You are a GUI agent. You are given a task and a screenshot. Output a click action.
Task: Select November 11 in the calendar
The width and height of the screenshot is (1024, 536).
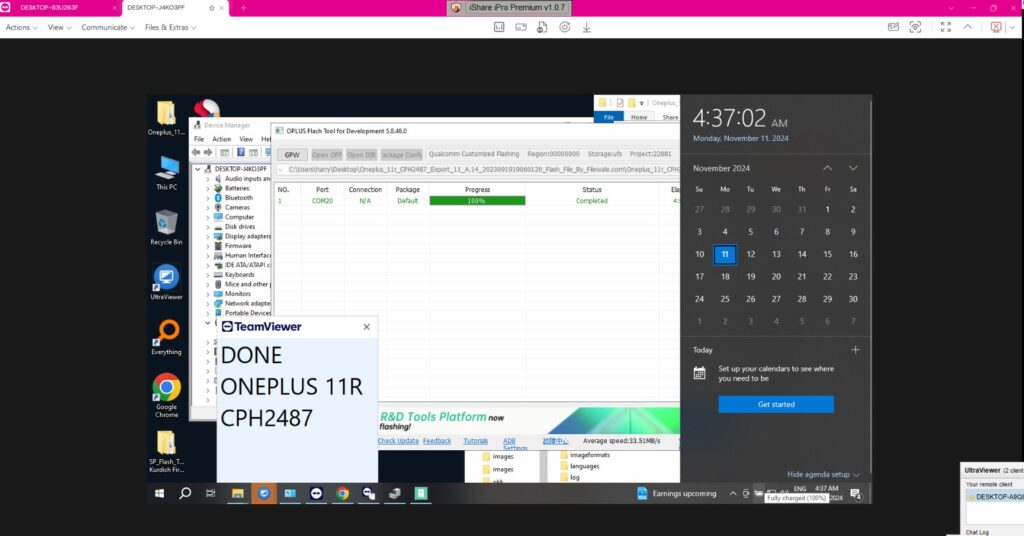point(725,255)
